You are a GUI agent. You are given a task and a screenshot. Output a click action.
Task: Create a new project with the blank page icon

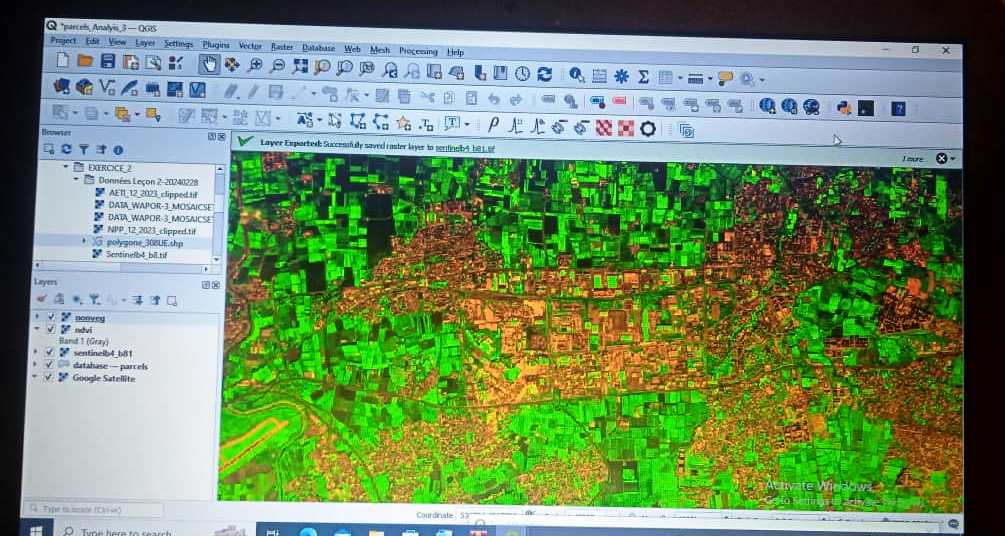tap(63, 61)
